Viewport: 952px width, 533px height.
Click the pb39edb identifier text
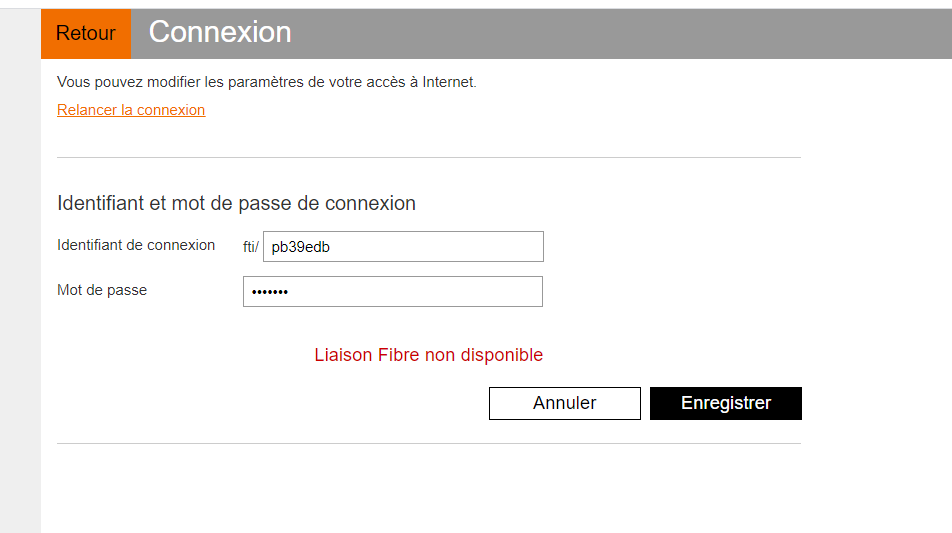(300, 247)
